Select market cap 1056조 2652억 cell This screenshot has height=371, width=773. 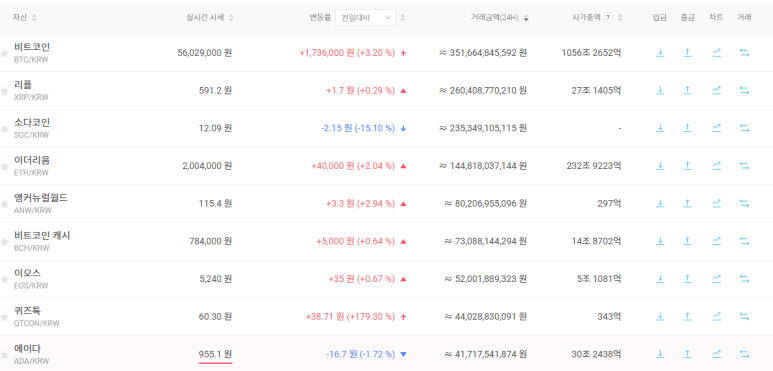(x=591, y=53)
